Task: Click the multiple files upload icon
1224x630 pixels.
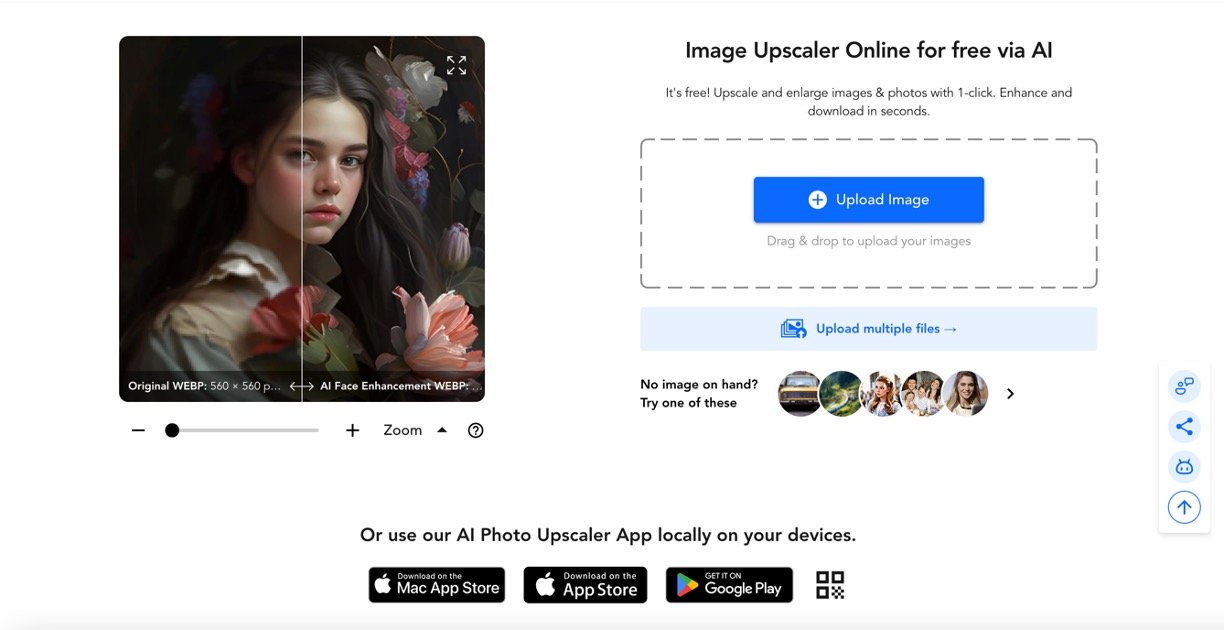Action: coord(793,327)
